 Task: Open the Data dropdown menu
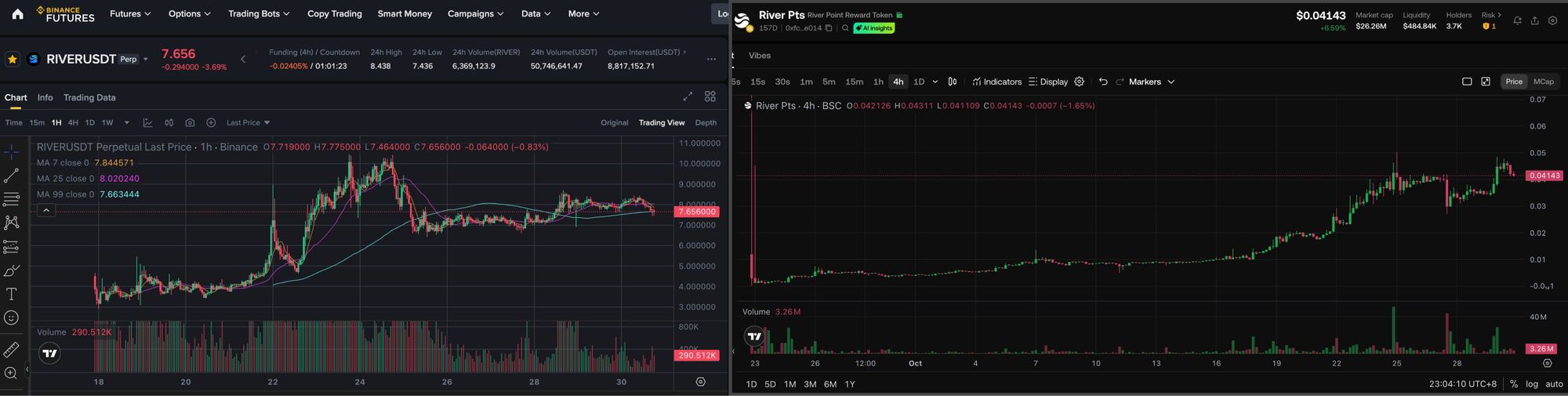pyautogui.click(x=535, y=13)
